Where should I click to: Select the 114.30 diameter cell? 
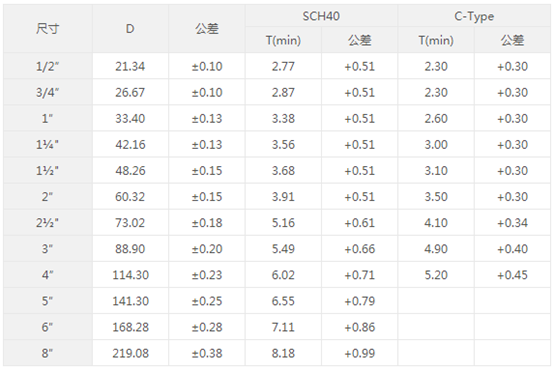click(130, 275)
